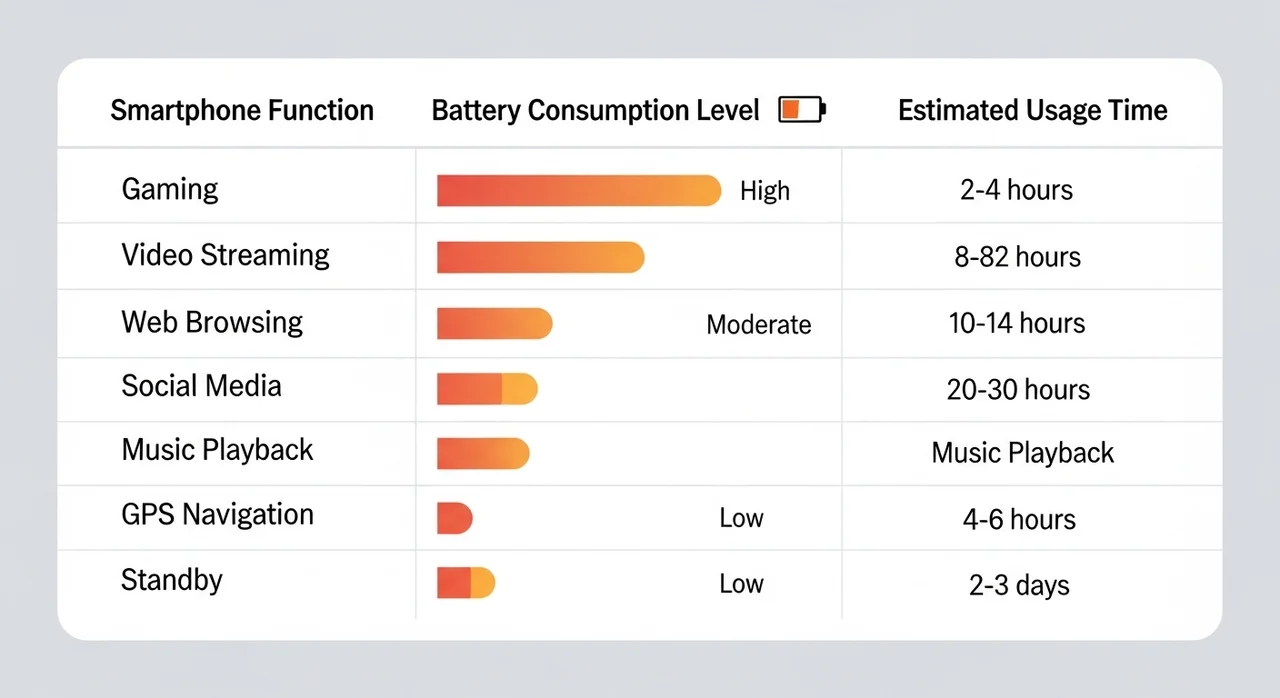Click the Web Browsing consumption bar
The width and height of the screenshot is (1280, 698).
pos(494,323)
